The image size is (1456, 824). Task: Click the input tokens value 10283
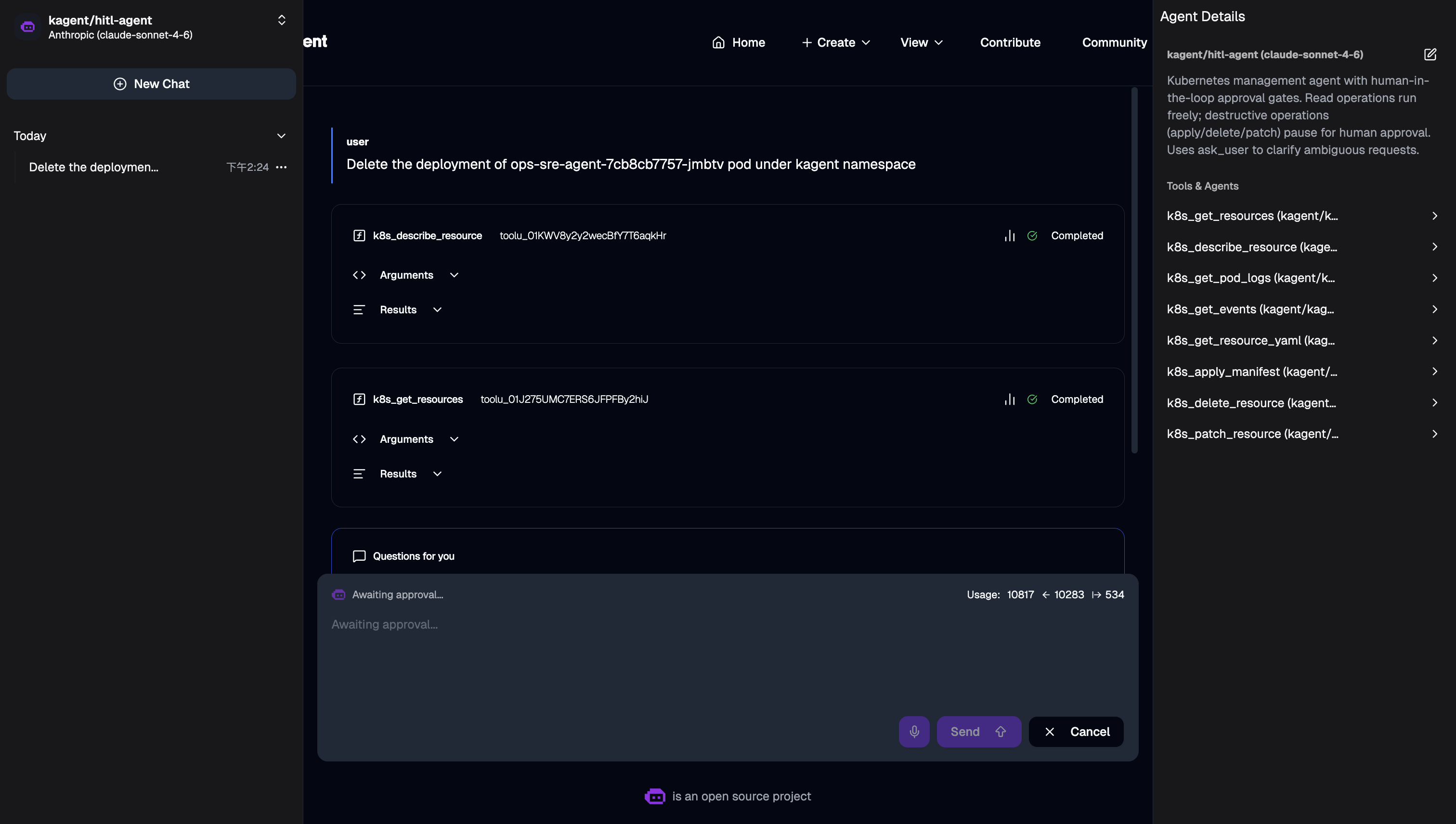pyautogui.click(x=1069, y=595)
